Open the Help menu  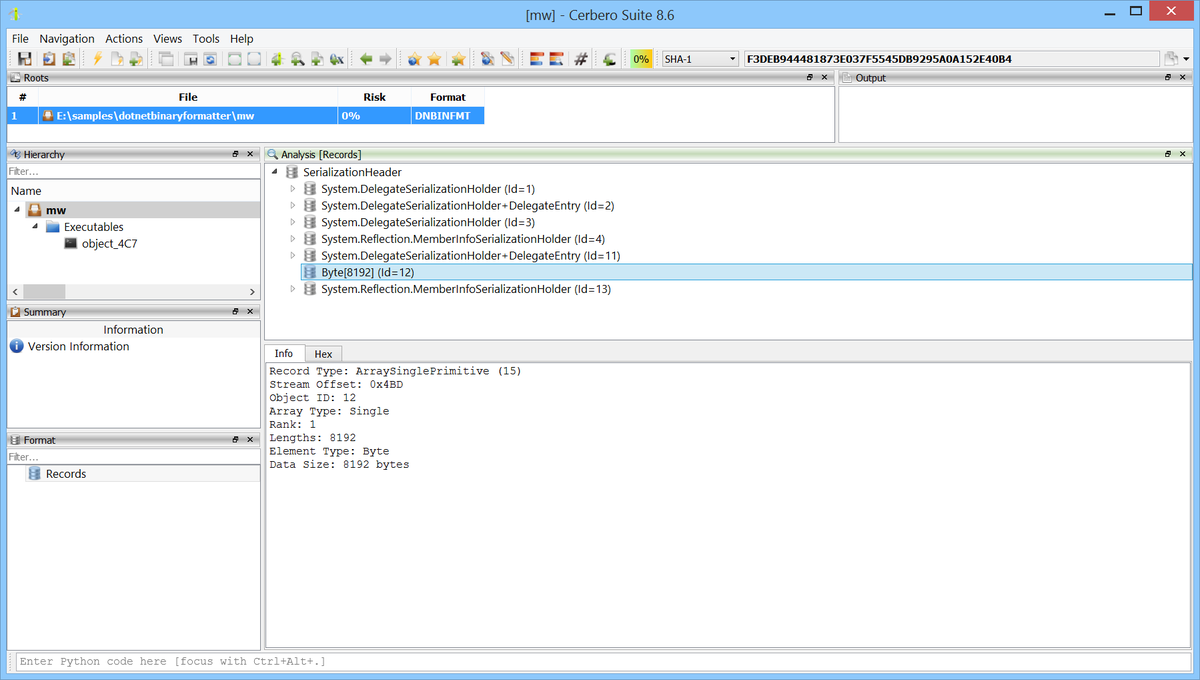click(x=242, y=38)
